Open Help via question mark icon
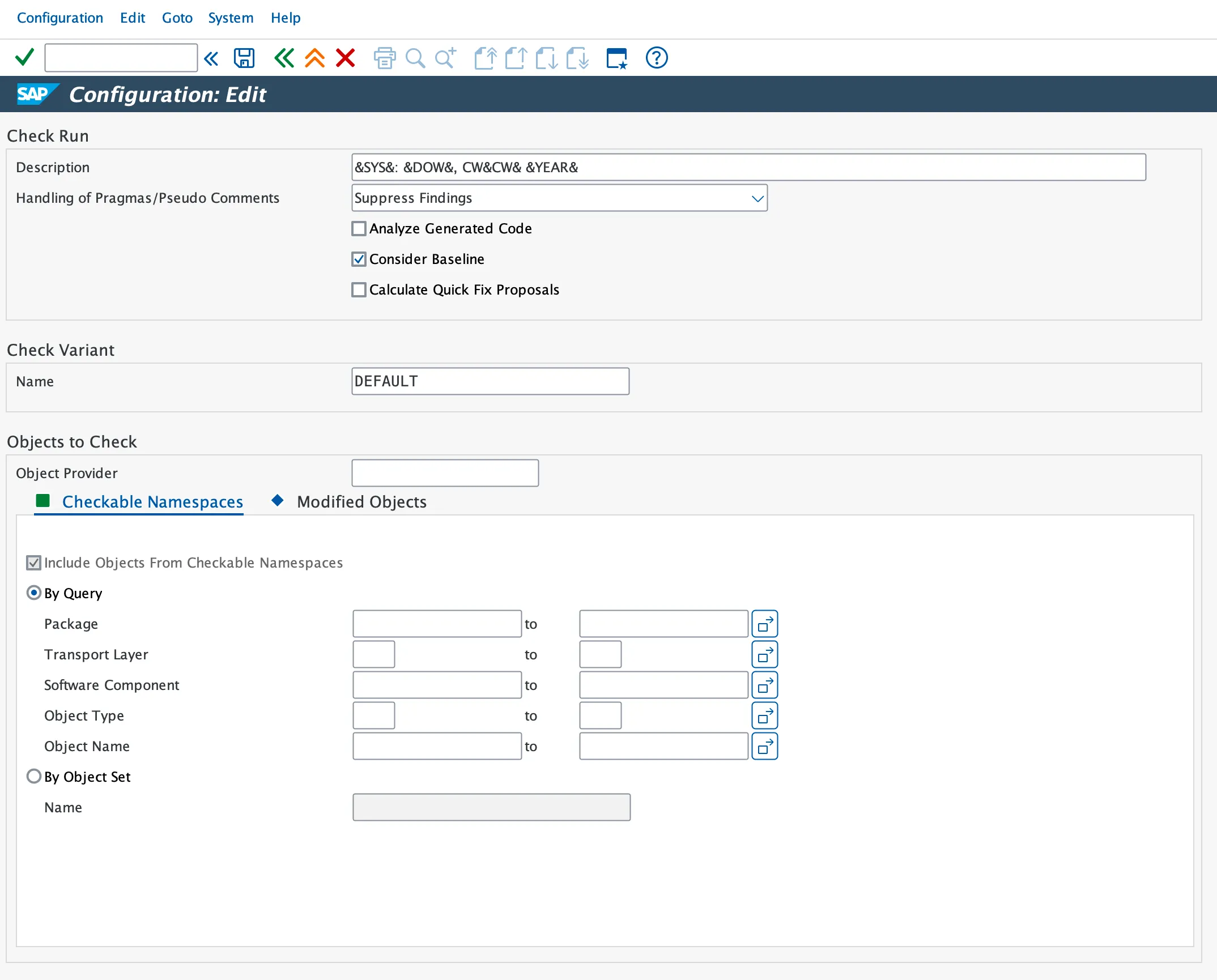The image size is (1217, 980). (x=657, y=58)
